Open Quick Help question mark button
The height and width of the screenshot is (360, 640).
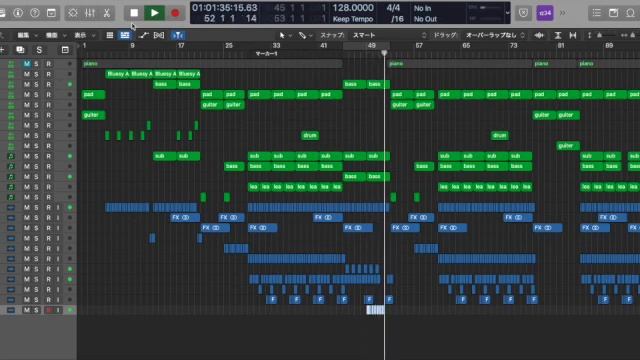click(x=35, y=13)
